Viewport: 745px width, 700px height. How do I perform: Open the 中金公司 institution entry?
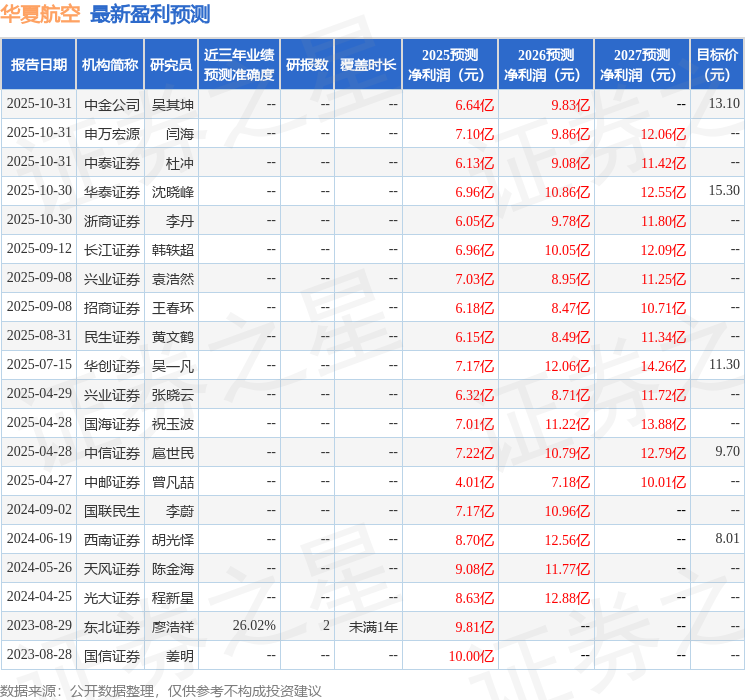tap(112, 104)
